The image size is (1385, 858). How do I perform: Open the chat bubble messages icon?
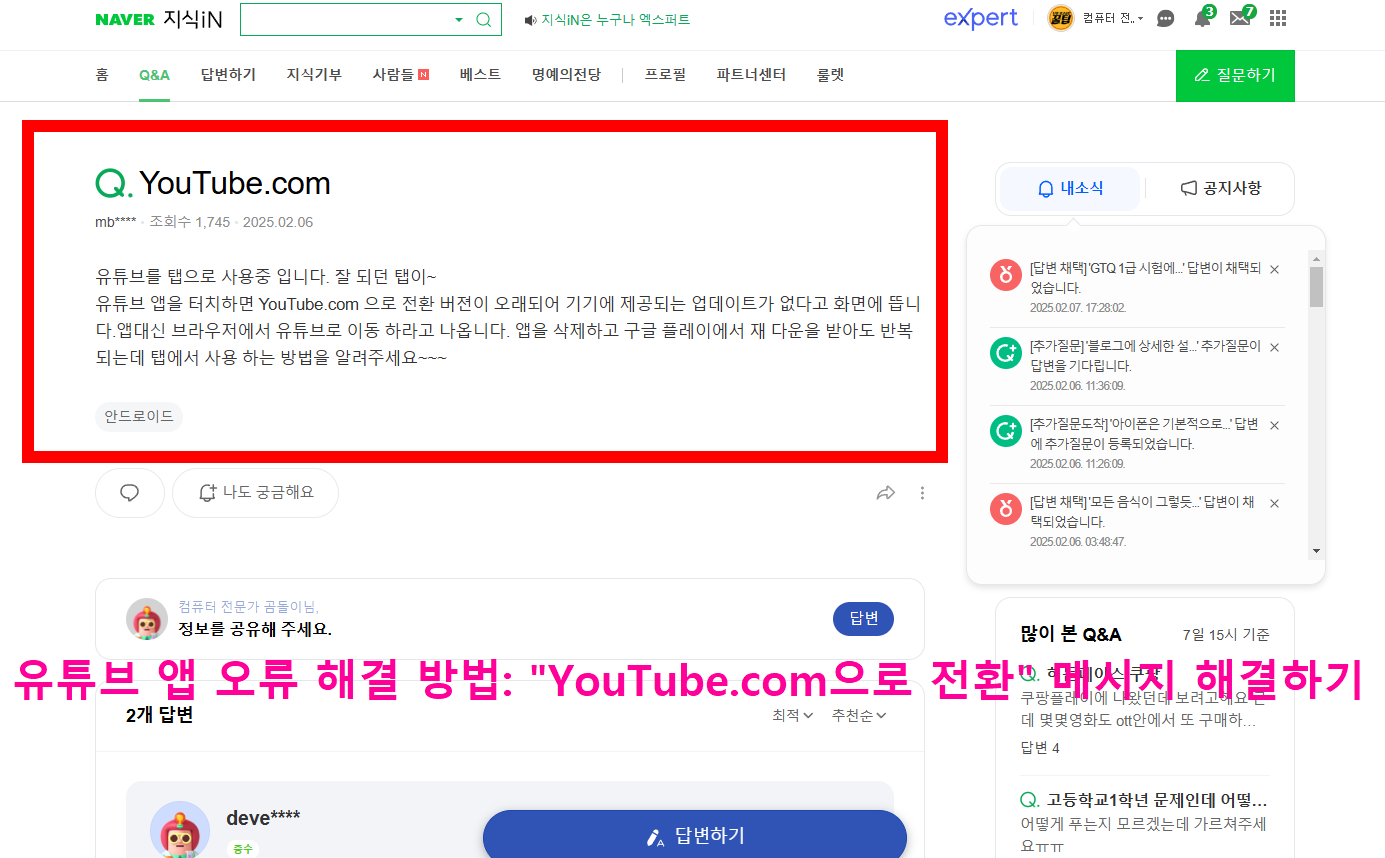pos(1165,19)
